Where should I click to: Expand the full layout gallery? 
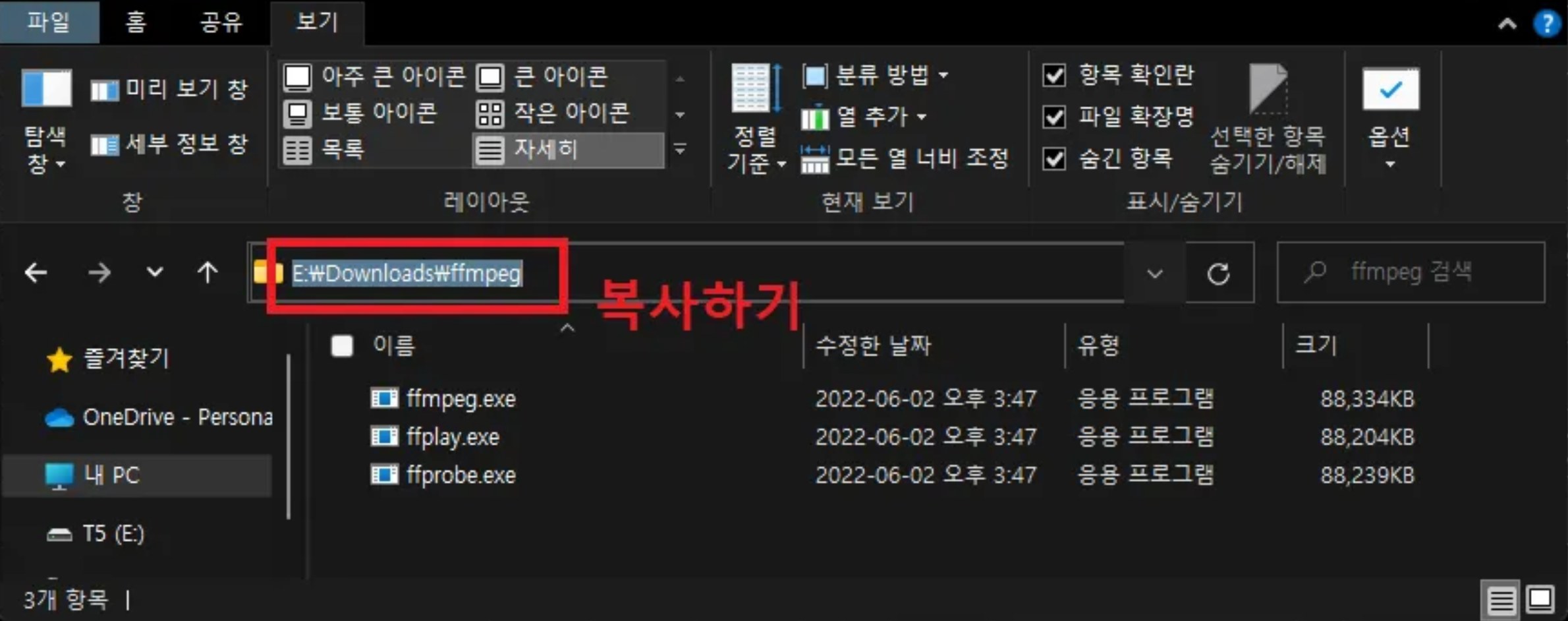coord(680,150)
